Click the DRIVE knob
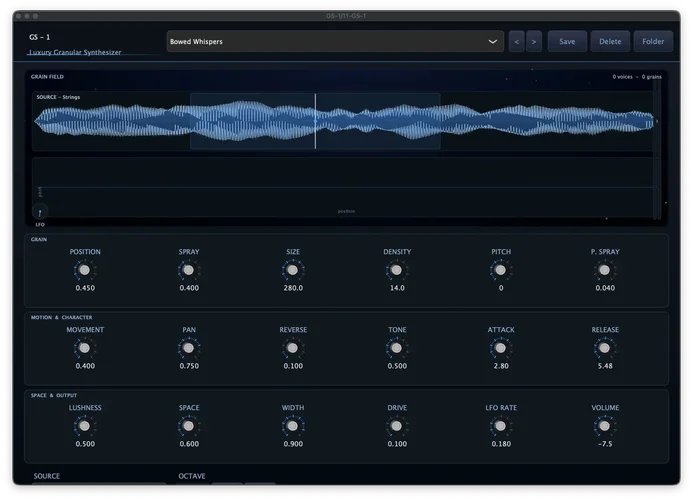The width and height of the screenshot is (693, 500). tap(396, 426)
